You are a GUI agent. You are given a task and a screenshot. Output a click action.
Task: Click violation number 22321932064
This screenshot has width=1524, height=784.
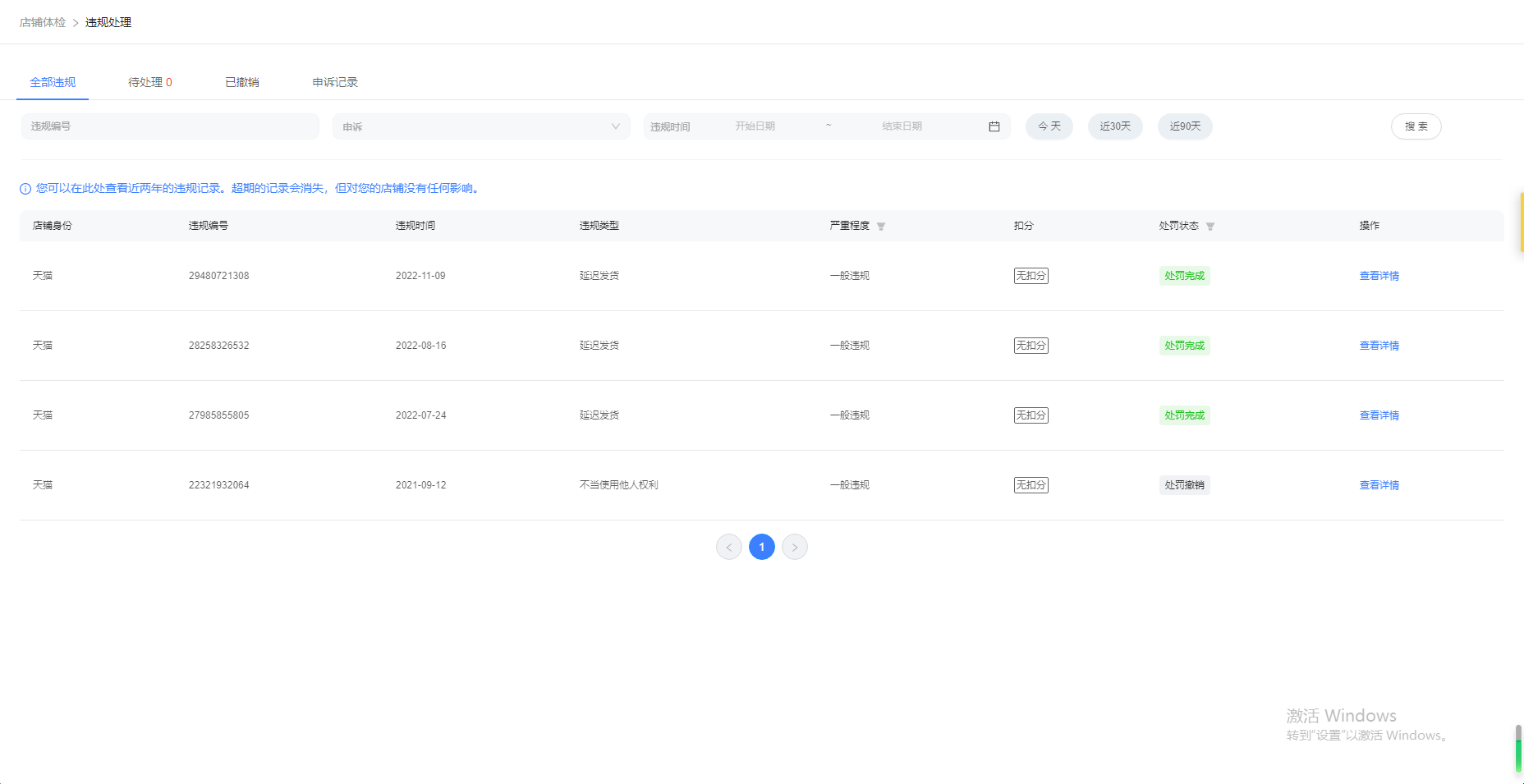click(x=218, y=485)
